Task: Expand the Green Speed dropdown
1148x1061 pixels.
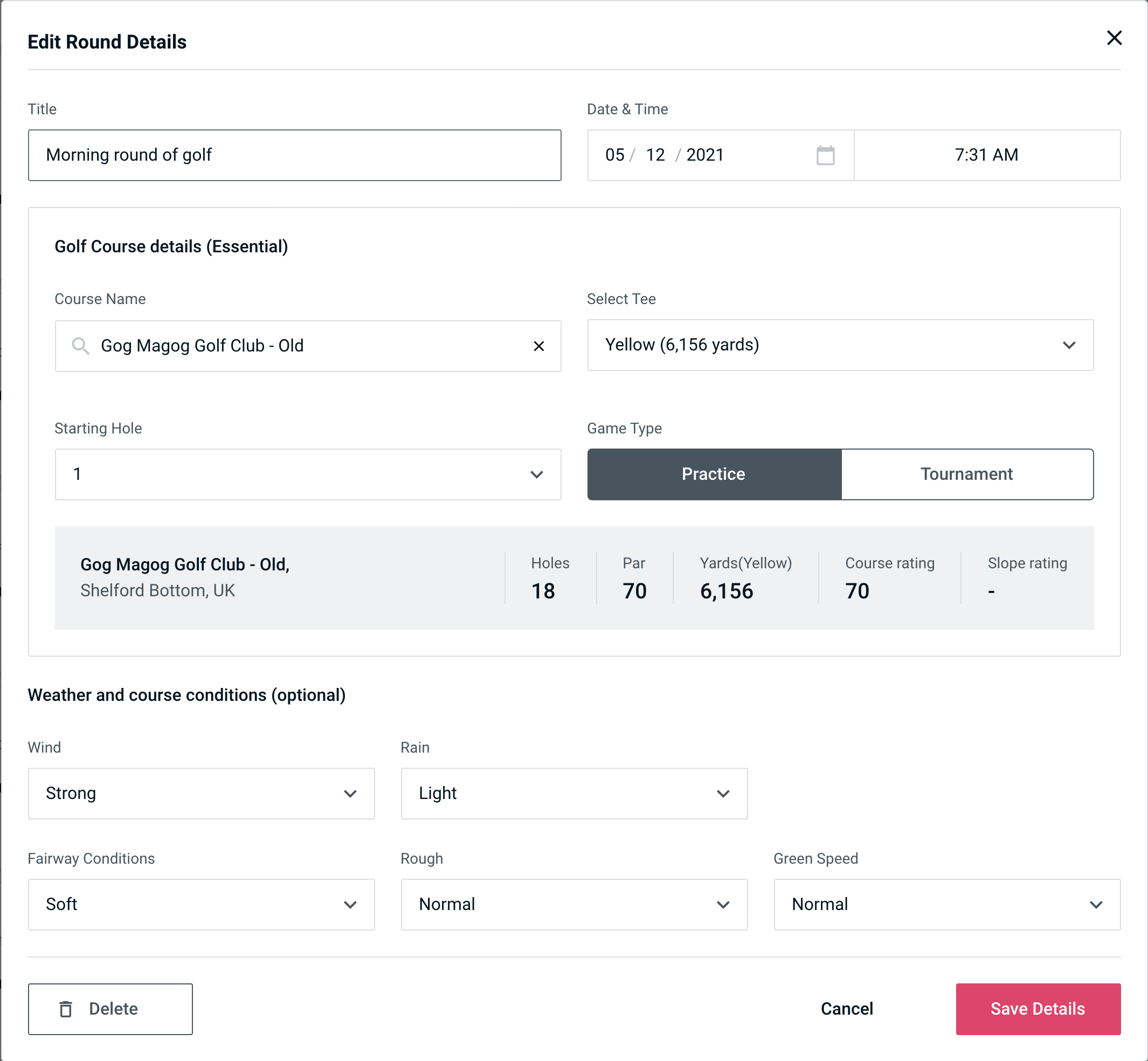Action: 946,903
